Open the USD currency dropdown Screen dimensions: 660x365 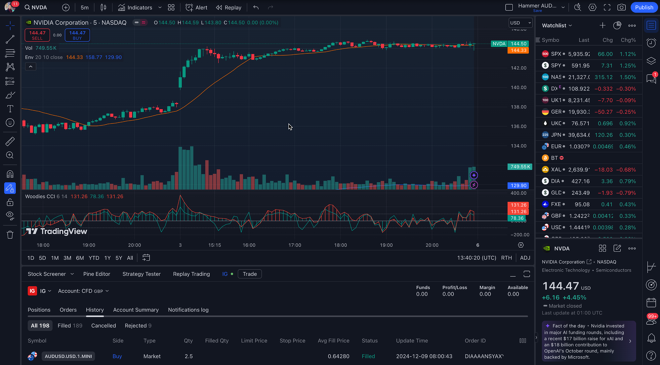[x=520, y=23]
